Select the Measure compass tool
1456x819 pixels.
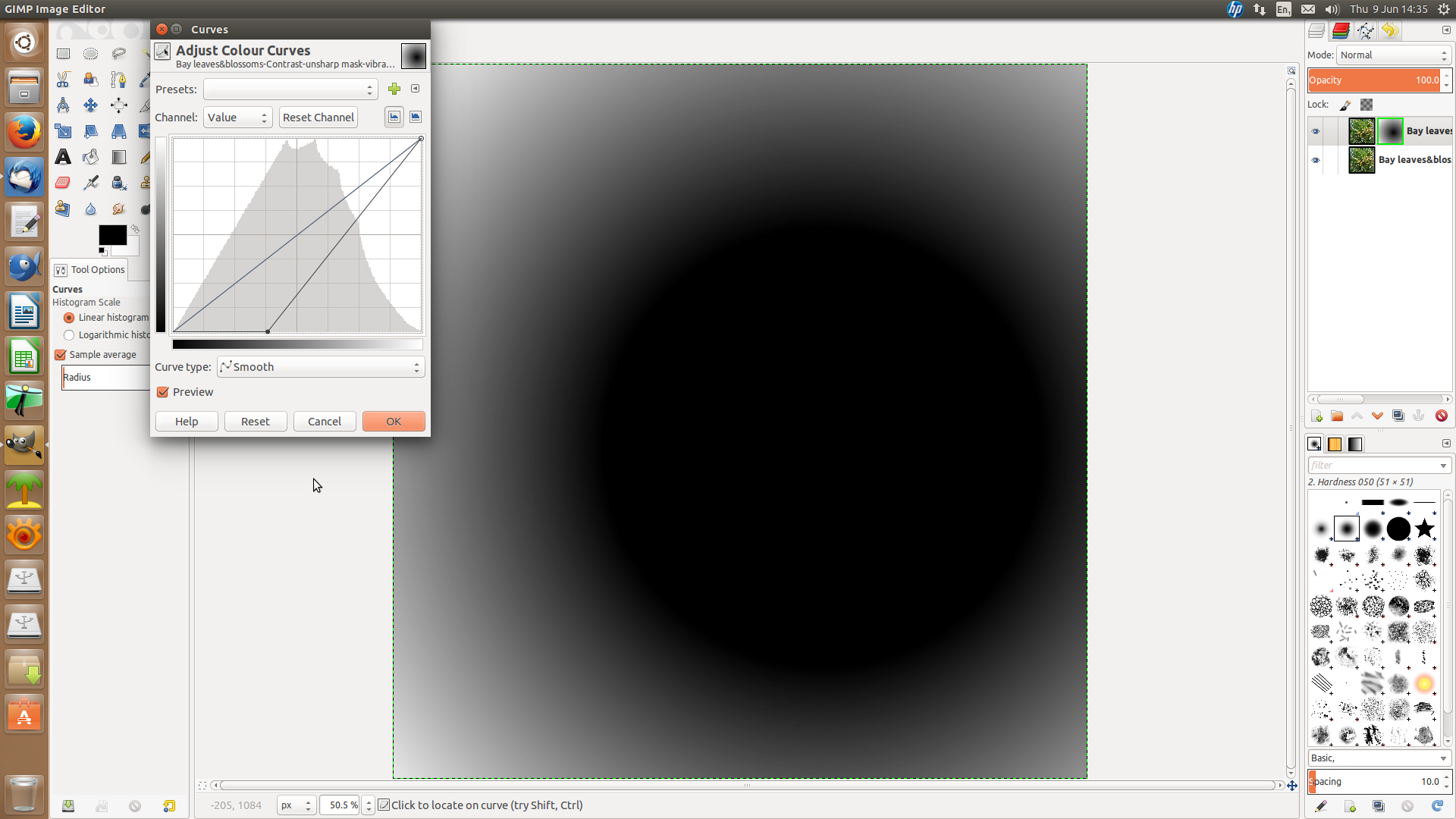(63, 105)
